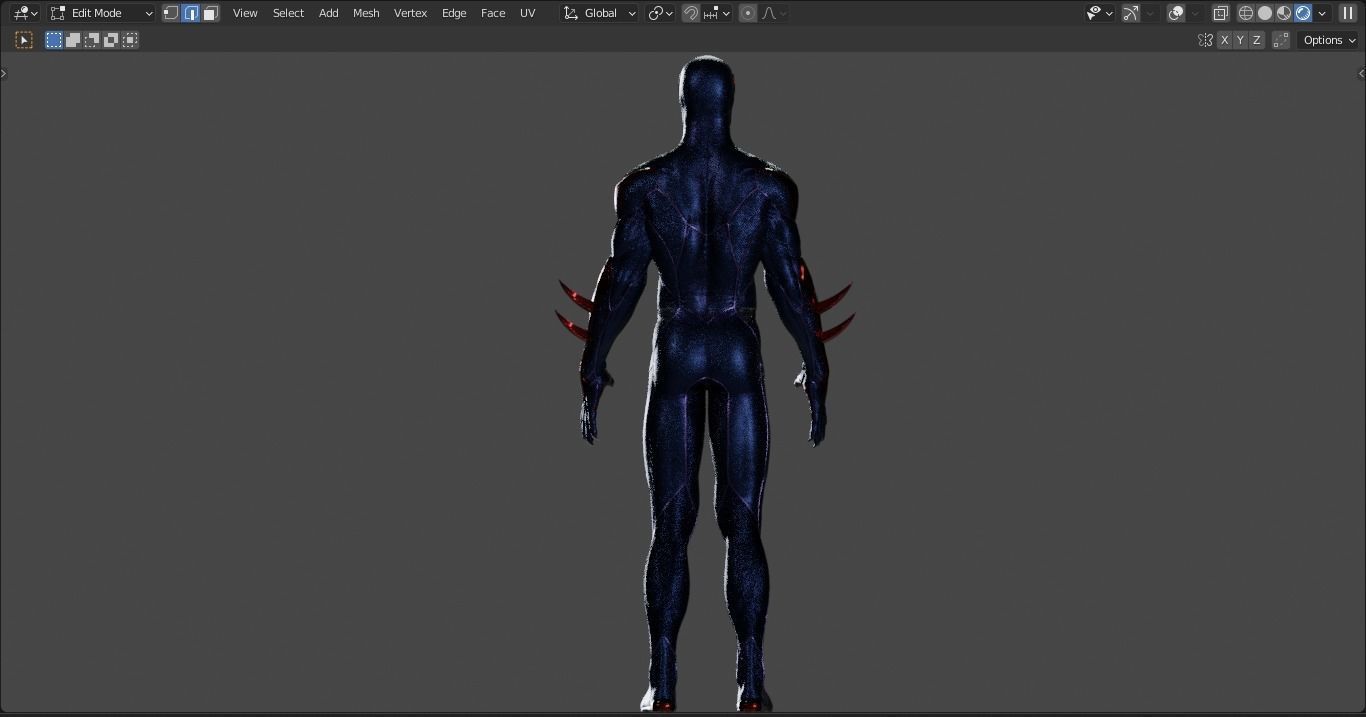Open the shading settings popover arrow
The image size is (1366, 717).
point(1321,13)
